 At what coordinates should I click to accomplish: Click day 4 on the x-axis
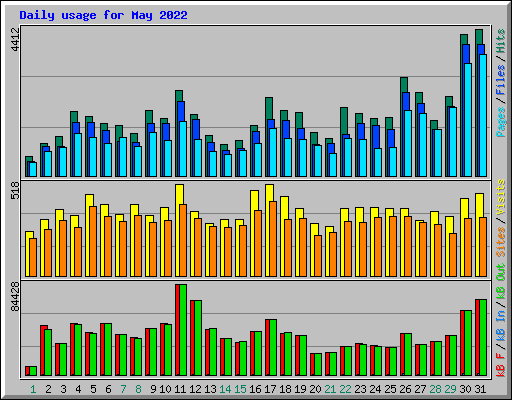tap(78, 389)
